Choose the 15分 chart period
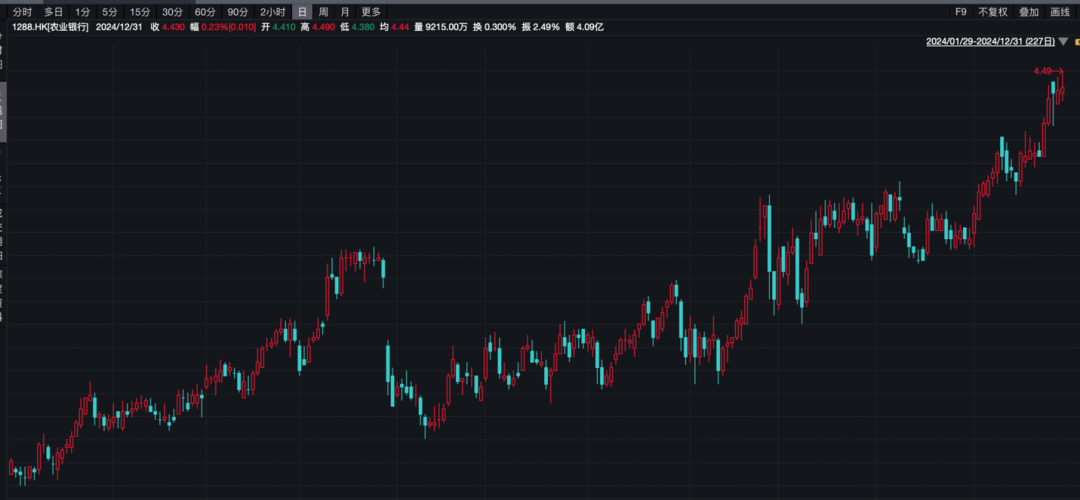This screenshot has width=1080, height=500. (x=140, y=12)
